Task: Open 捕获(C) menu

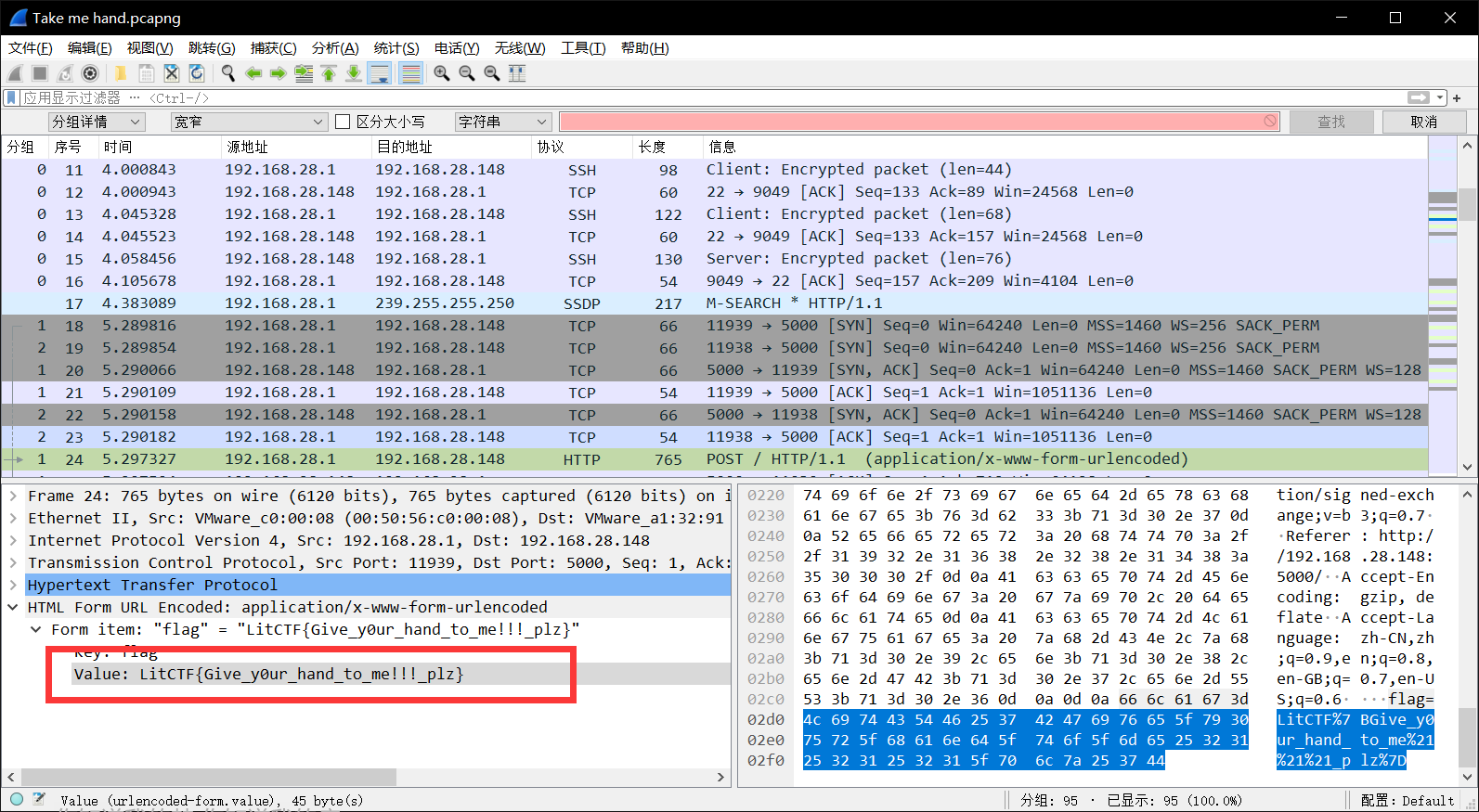Action: pyautogui.click(x=273, y=48)
